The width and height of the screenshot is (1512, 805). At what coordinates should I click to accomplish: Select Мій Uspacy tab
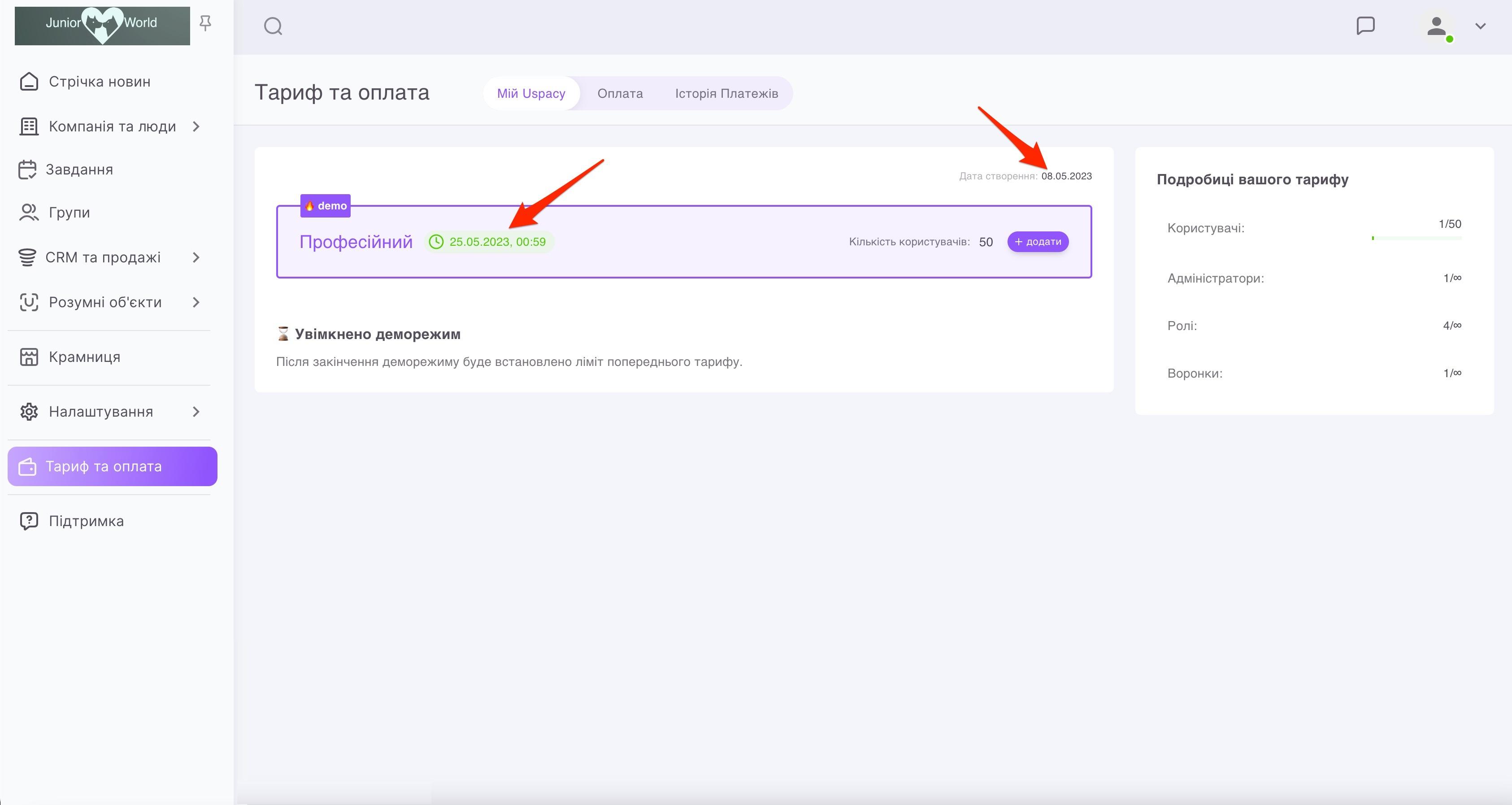pyautogui.click(x=530, y=93)
